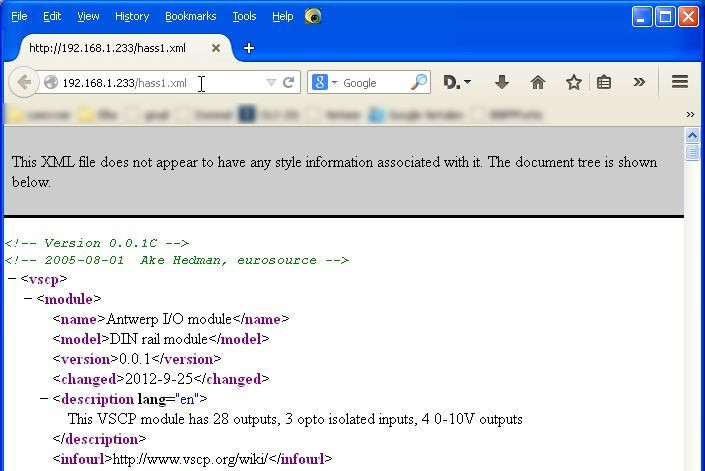
Task: Open the History menu
Action: [131, 16]
